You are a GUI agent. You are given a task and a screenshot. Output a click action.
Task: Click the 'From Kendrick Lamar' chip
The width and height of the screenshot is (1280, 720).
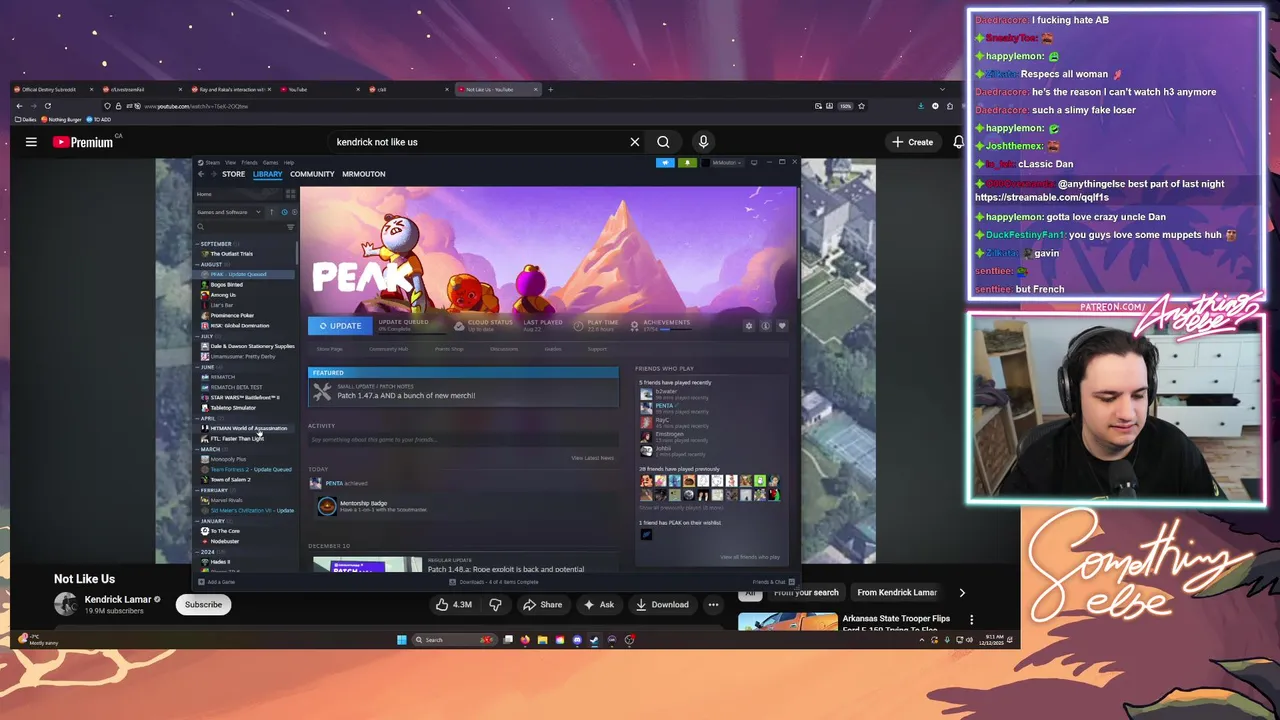[897, 592]
